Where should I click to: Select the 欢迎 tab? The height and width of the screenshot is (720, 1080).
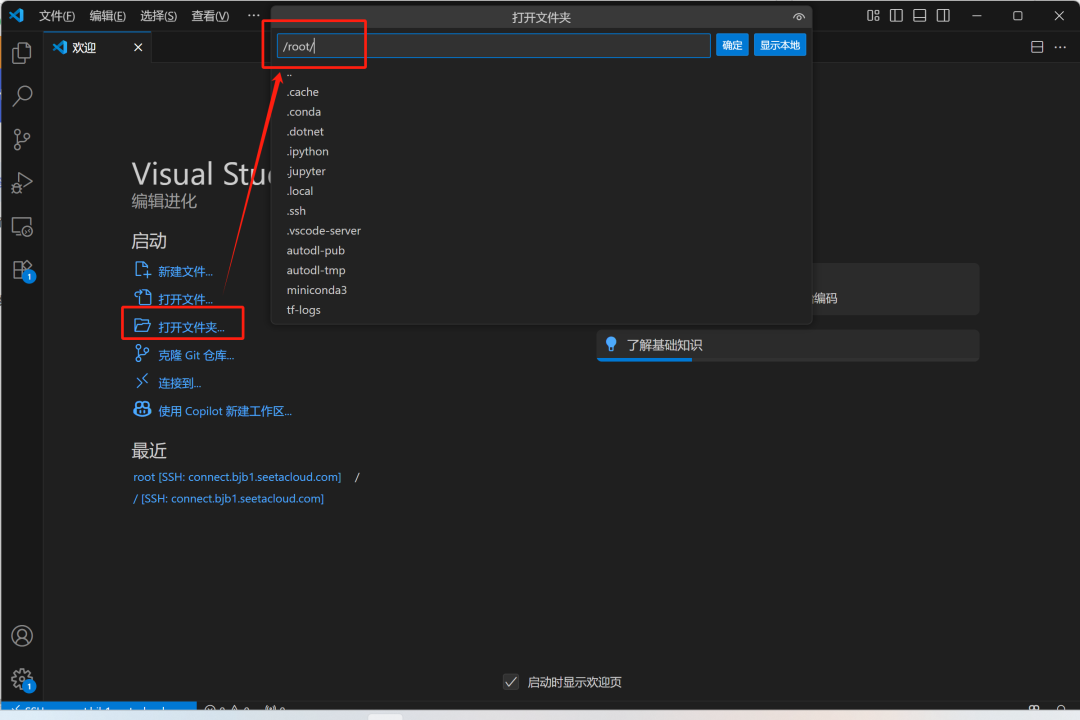point(98,47)
